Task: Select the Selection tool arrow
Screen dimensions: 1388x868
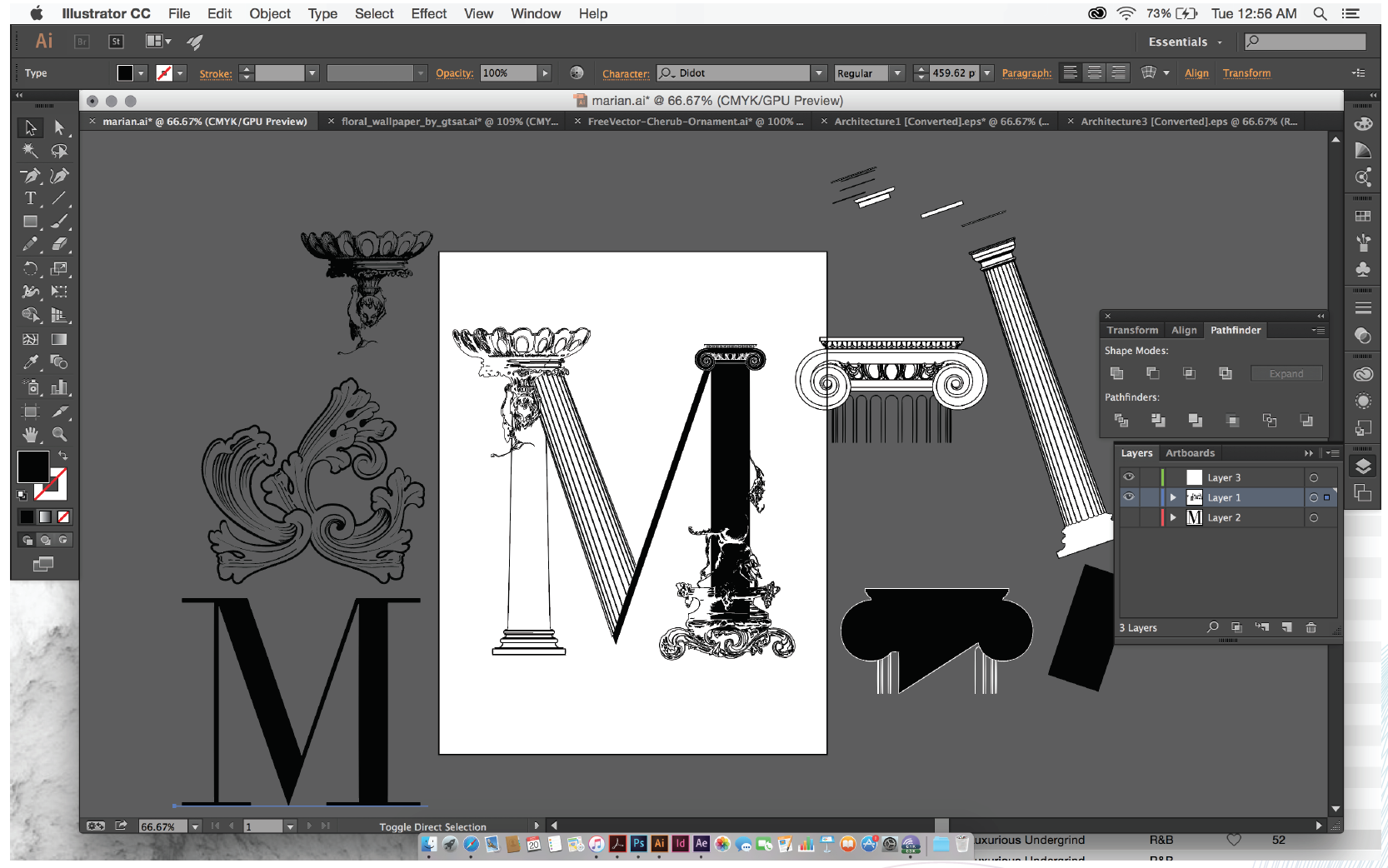Action: (31, 127)
